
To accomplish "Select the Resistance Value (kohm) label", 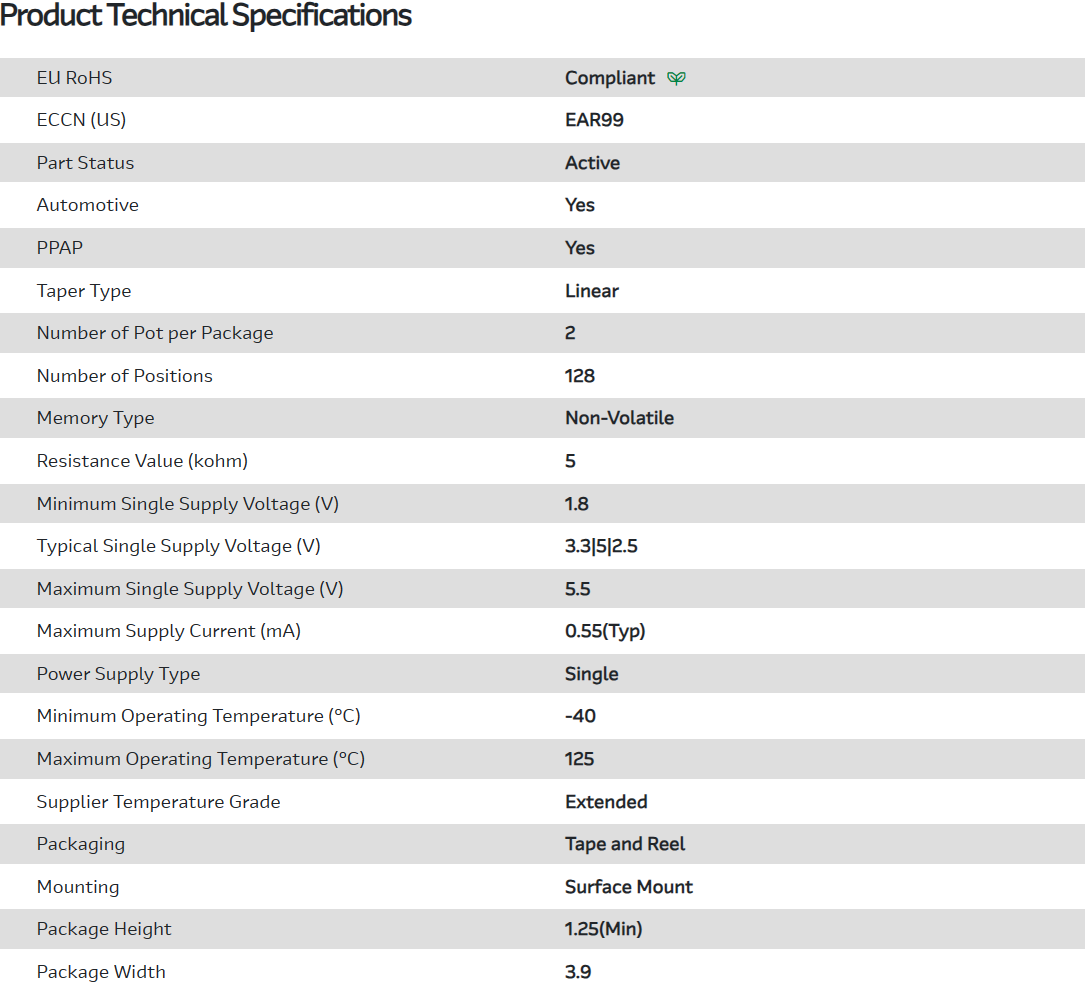I will [x=142, y=461].
